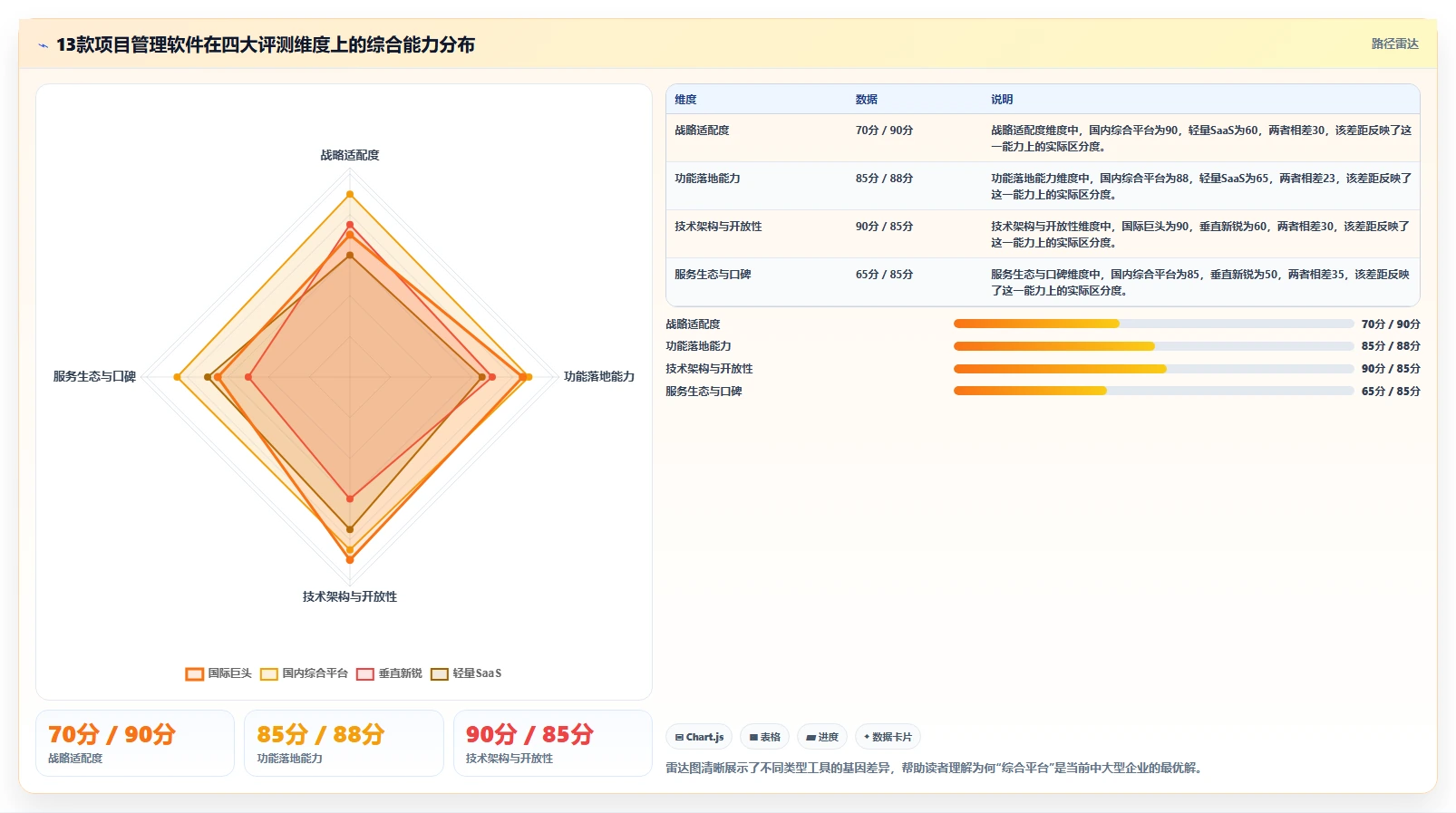Click the Chart.js tag
Image resolution: width=1456 pixels, height=813 pixels.
pyautogui.click(x=699, y=737)
